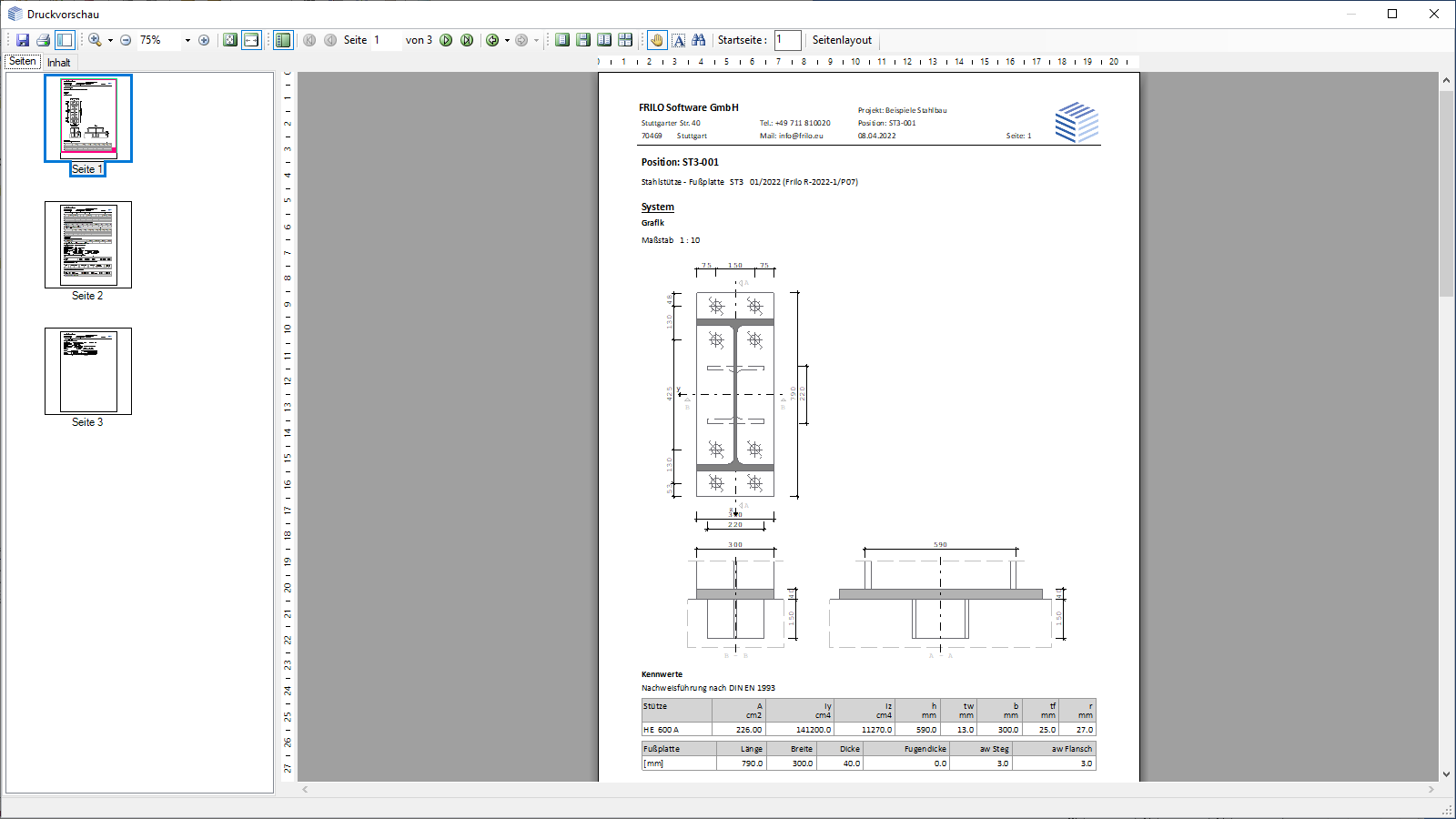Screen dimensions: 1456x819
Task: Open the magnifier tool dropdown arrow
Action: point(110,40)
